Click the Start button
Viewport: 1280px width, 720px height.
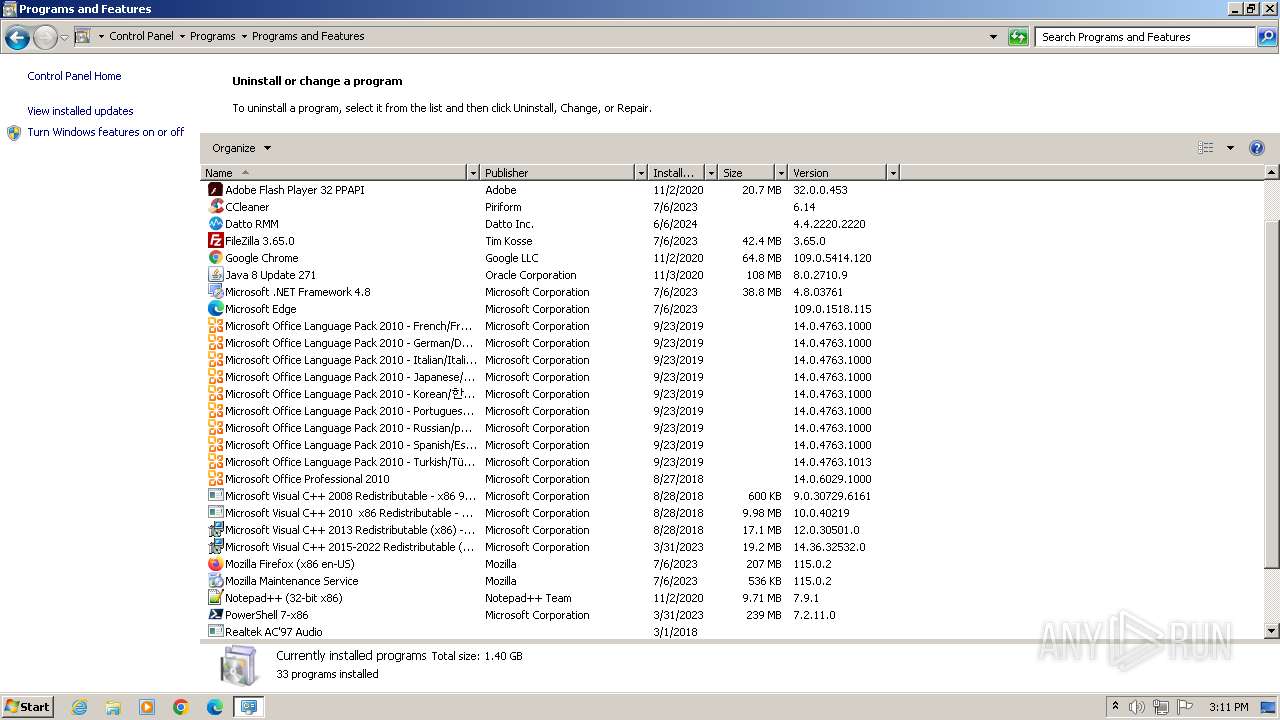click(27, 707)
